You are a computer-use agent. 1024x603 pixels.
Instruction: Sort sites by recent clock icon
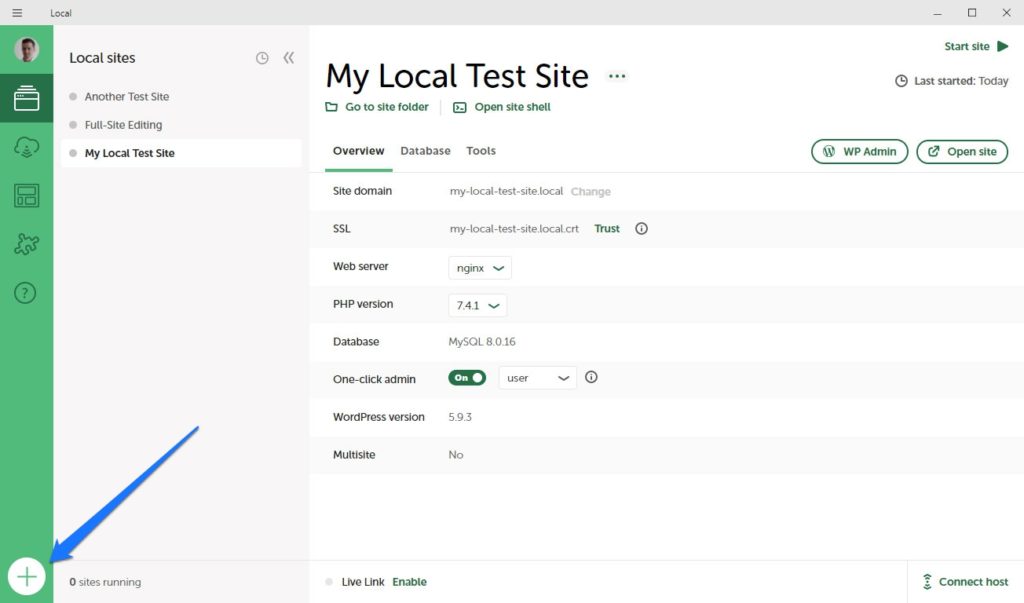(x=262, y=58)
